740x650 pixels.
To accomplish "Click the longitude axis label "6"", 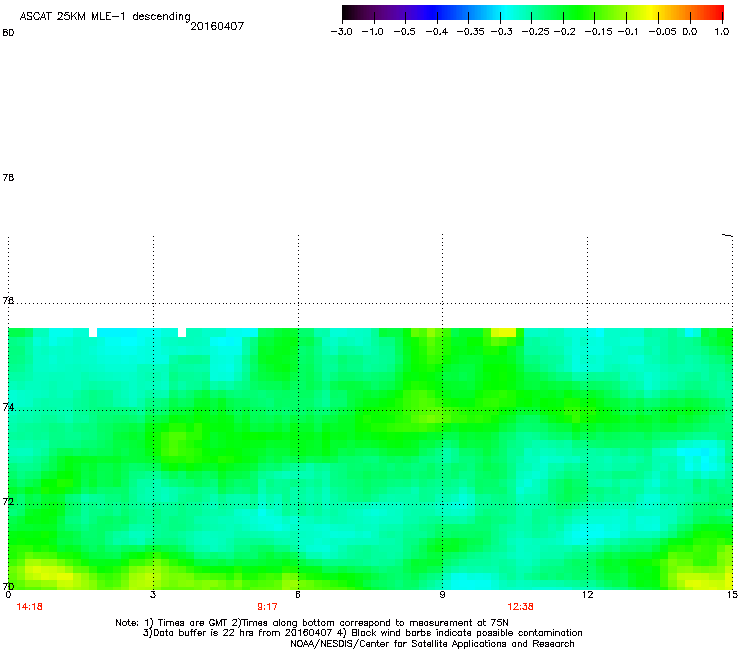I will pyautogui.click(x=298, y=595).
